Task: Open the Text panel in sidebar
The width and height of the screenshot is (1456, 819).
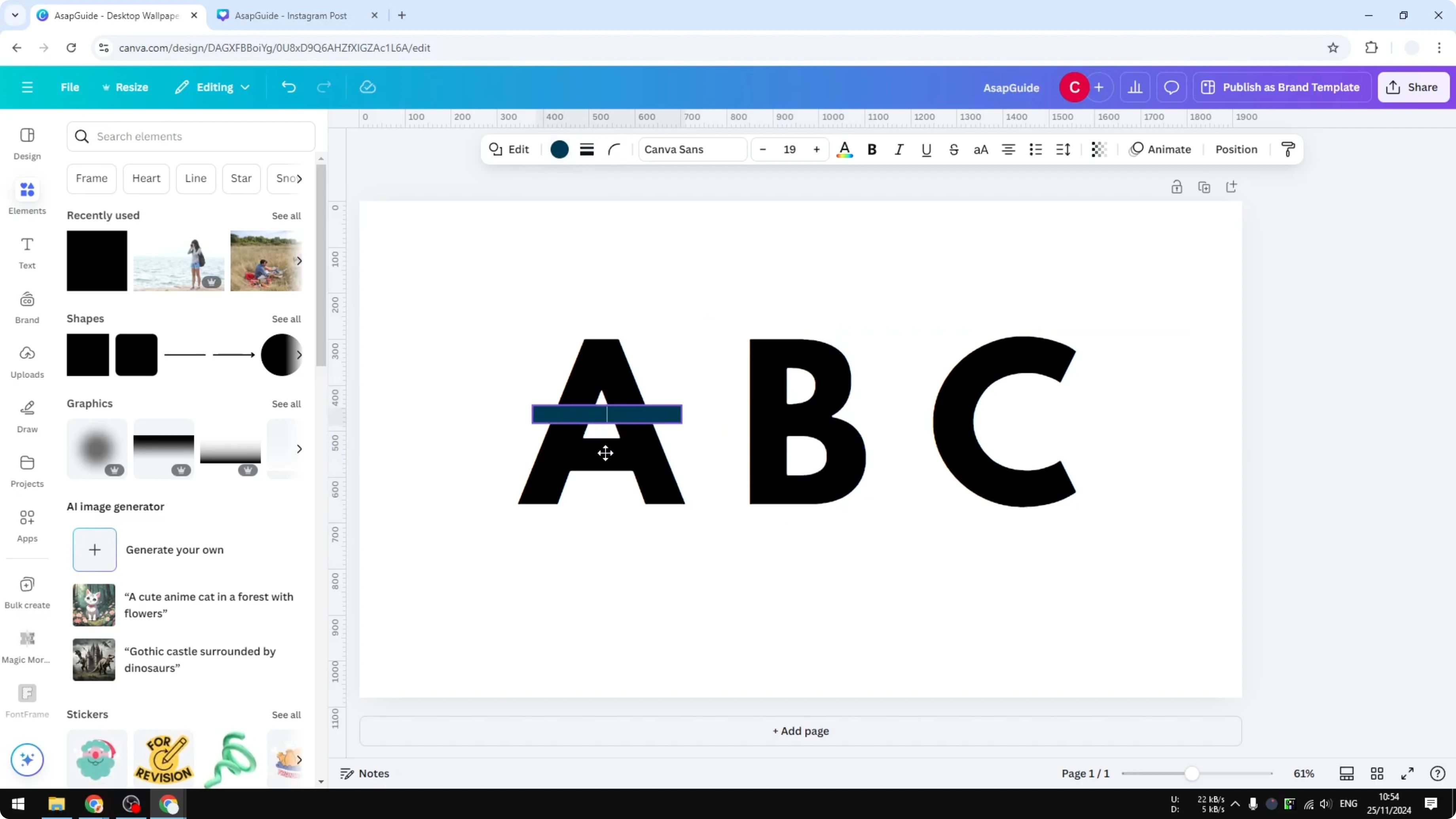Action: pyautogui.click(x=27, y=253)
